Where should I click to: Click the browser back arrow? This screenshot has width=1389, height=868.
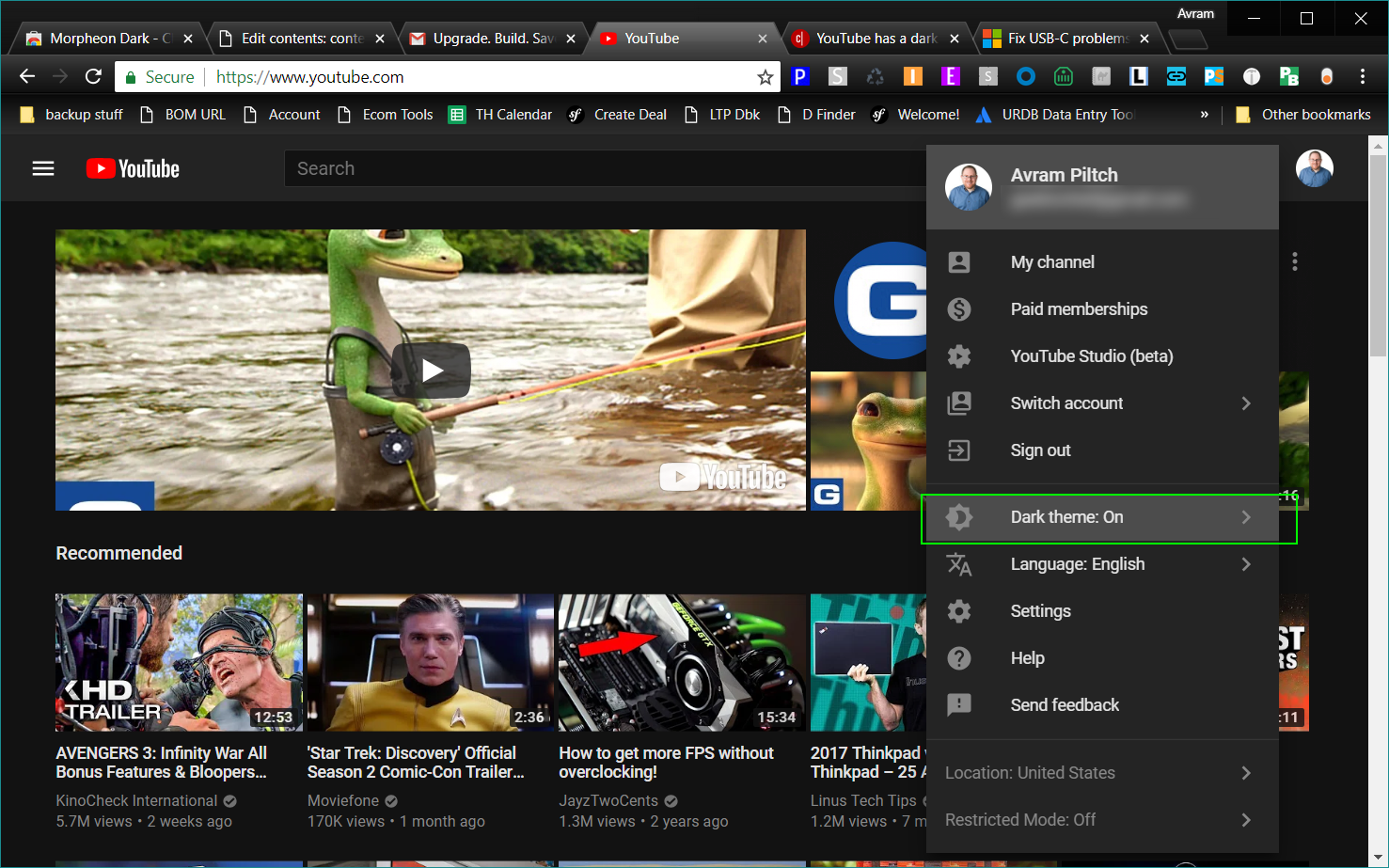pyautogui.click(x=27, y=76)
